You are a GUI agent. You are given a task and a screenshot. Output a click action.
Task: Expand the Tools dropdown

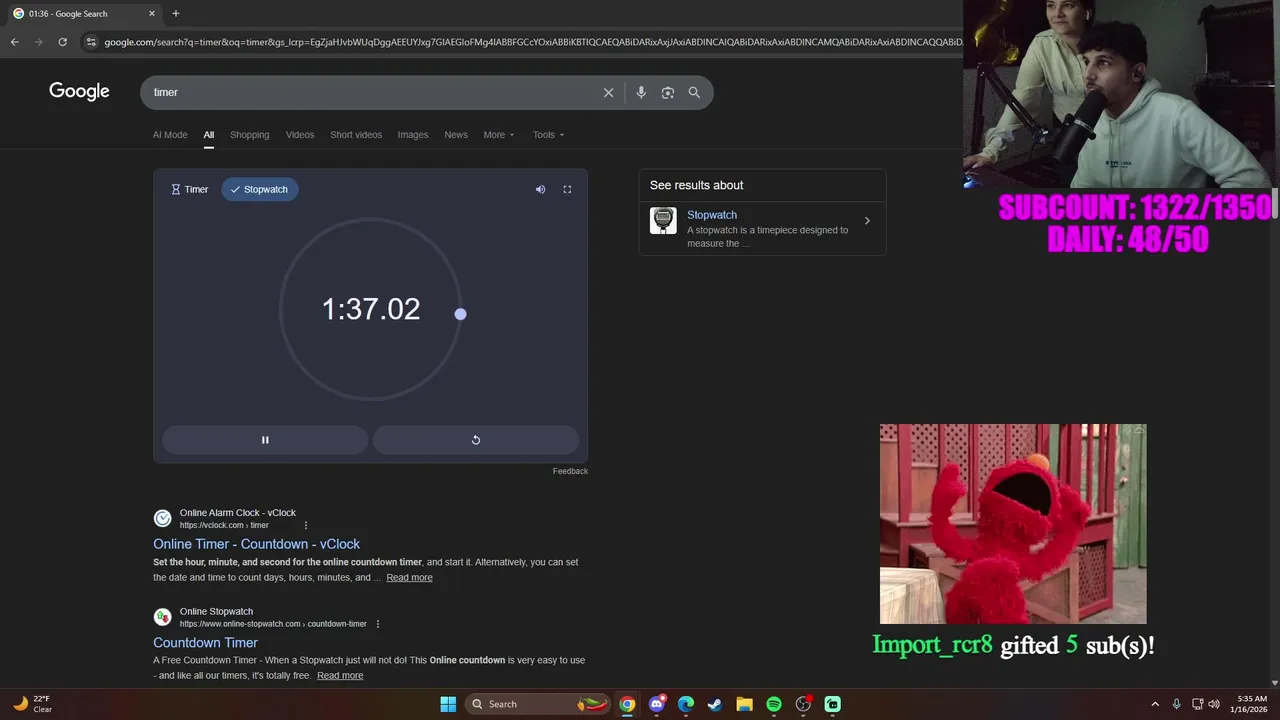tap(548, 135)
